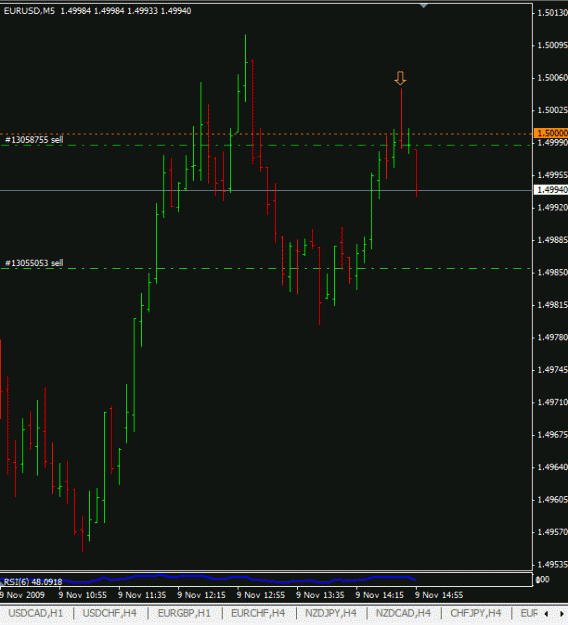Screen dimensions: 568x625
Task: Click the 1.49745 price axis value
Action: click(x=552, y=370)
